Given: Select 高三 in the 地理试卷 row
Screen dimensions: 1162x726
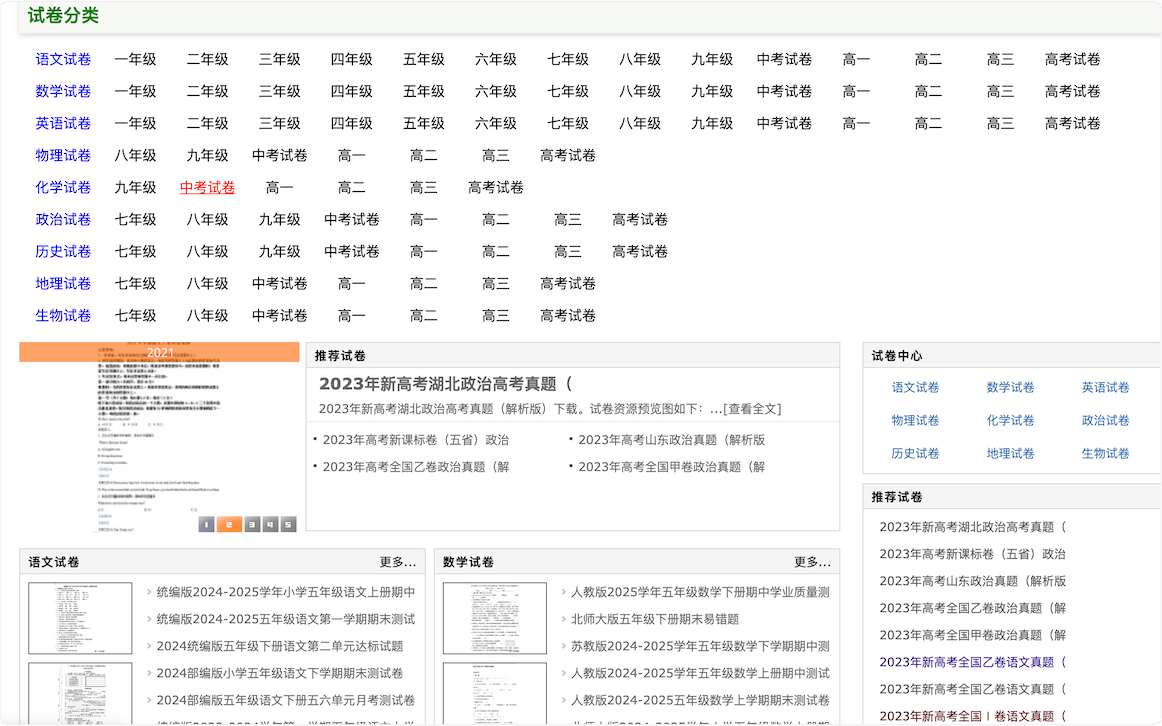Looking at the screenshot, I should [496, 284].
